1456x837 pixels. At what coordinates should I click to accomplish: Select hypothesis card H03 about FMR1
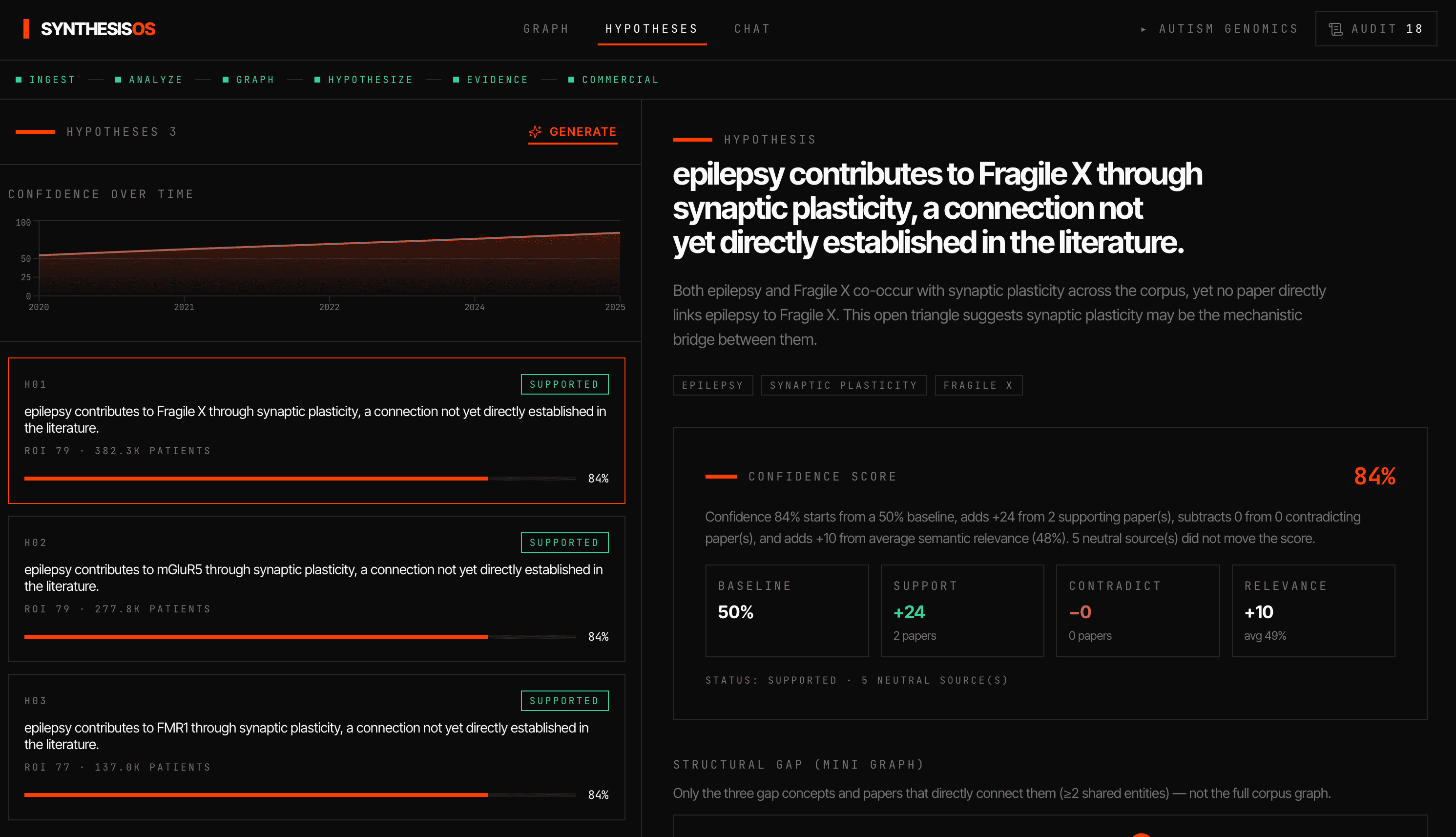pos(316,747)
